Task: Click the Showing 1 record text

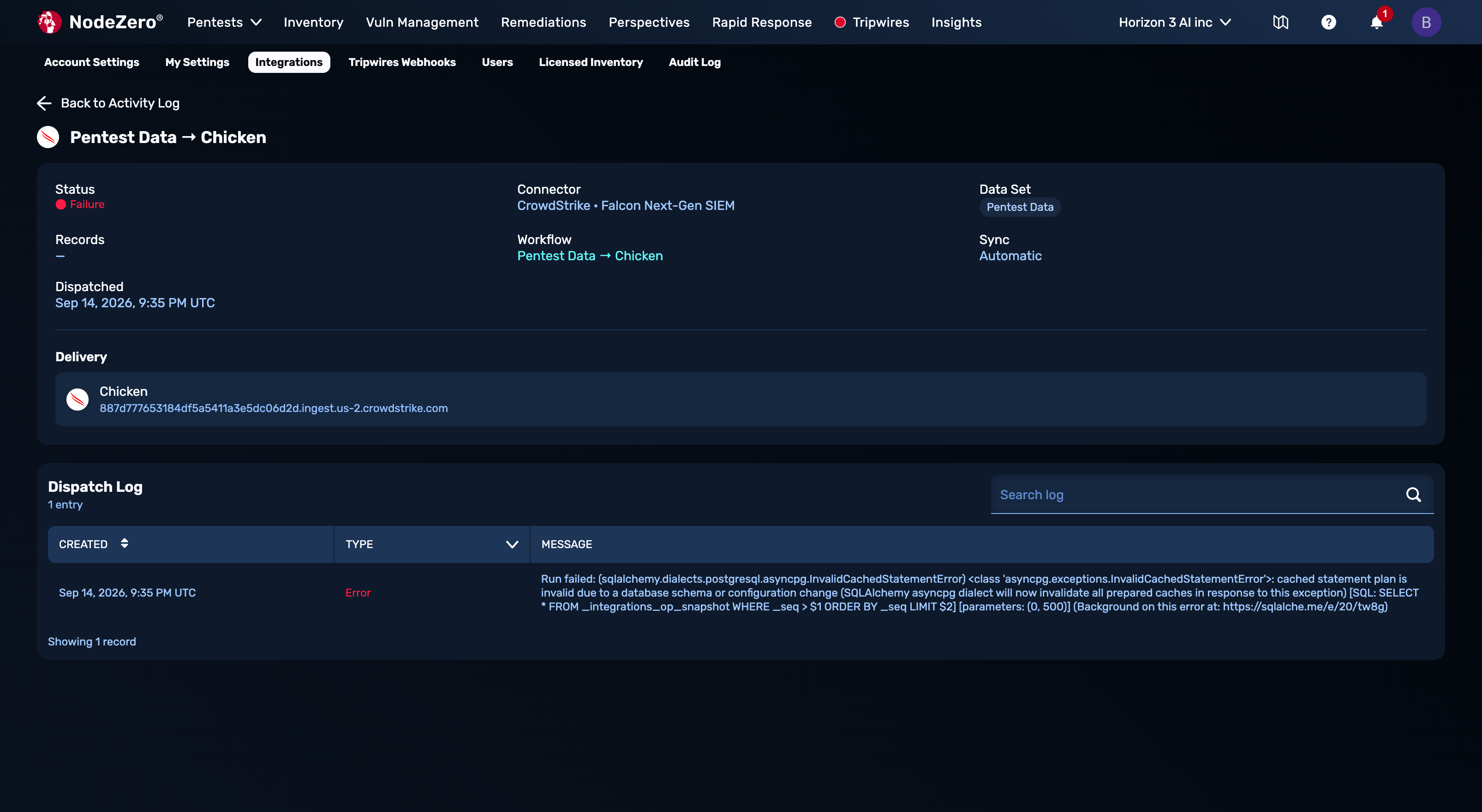Action: coord(92,642)
